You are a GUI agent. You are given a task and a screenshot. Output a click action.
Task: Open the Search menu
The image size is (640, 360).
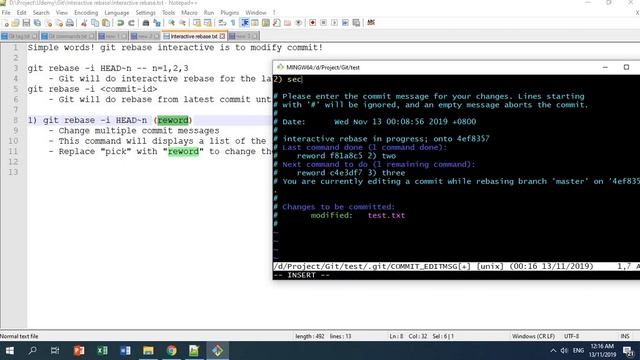pos(41,13)
